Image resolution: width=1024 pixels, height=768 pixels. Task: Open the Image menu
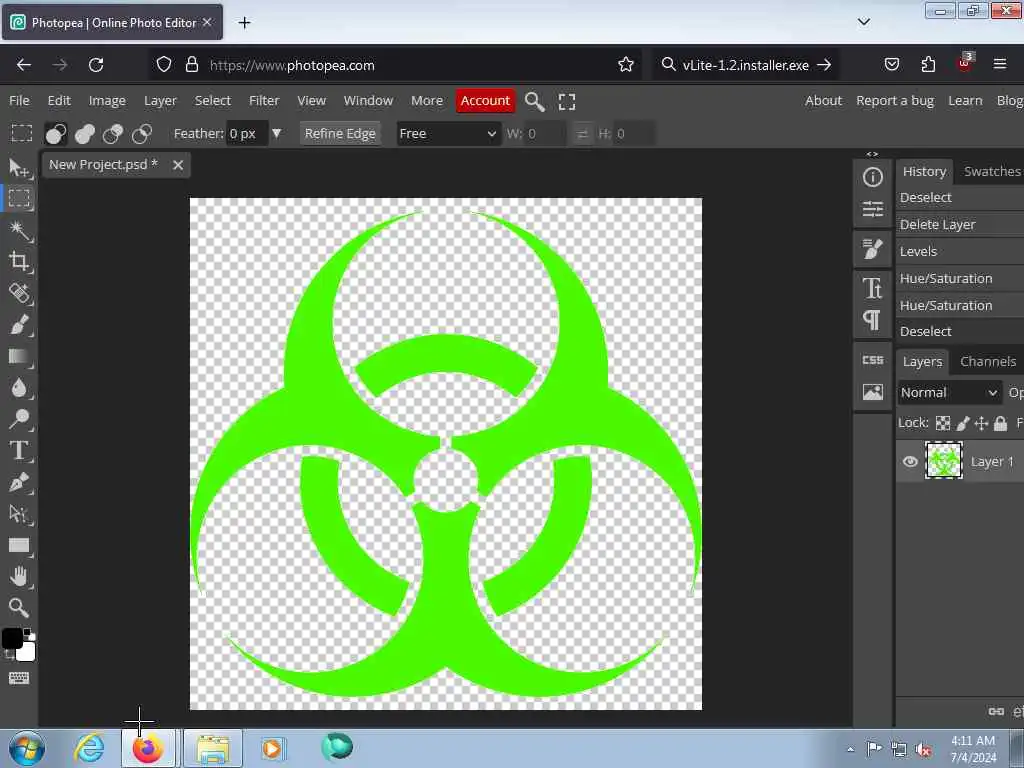(107, 101)
